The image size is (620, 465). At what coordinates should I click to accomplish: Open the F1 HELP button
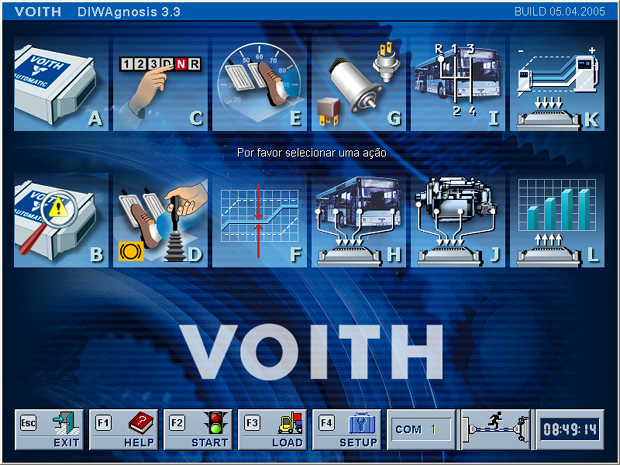124,430
